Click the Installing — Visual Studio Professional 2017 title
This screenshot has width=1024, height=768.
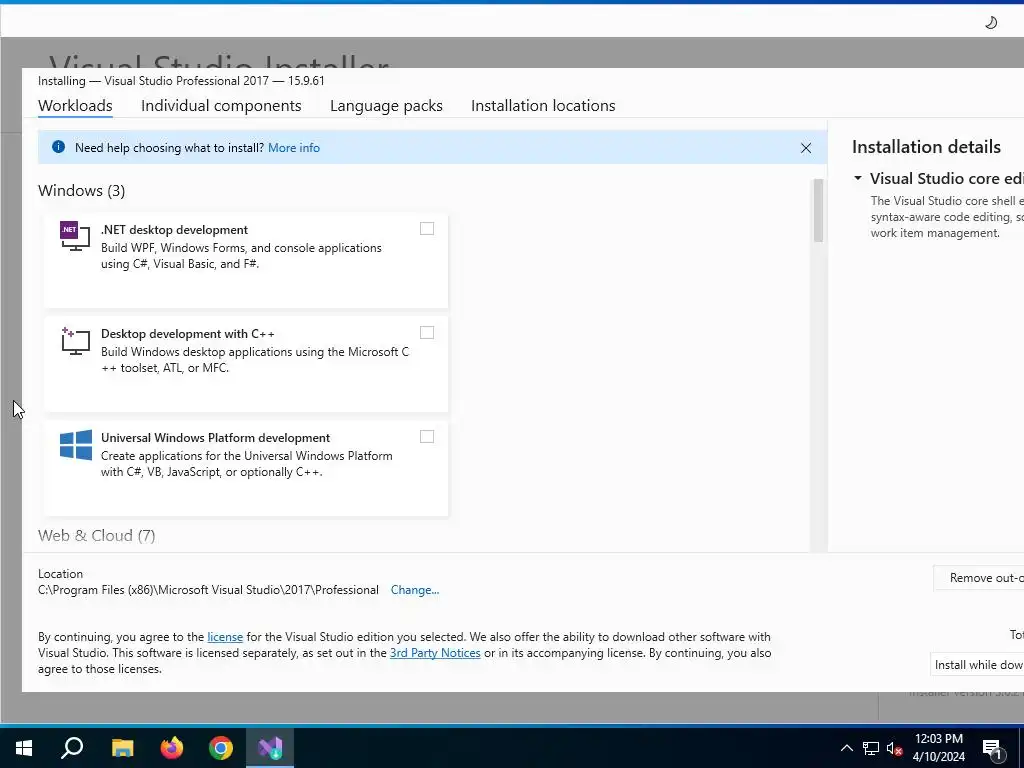(181, 80)
